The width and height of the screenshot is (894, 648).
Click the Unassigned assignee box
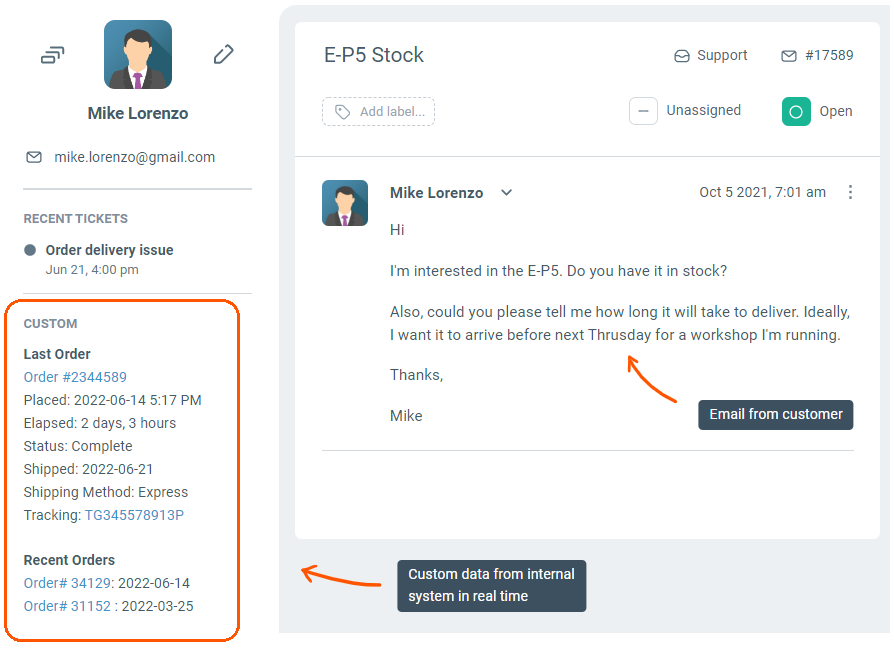tap(643, 111)
